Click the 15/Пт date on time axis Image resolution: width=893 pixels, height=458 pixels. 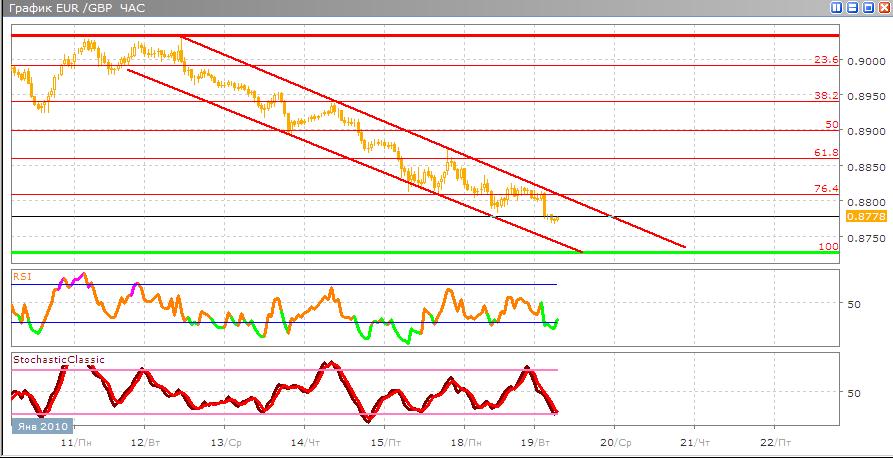click(x=383, y=441)
